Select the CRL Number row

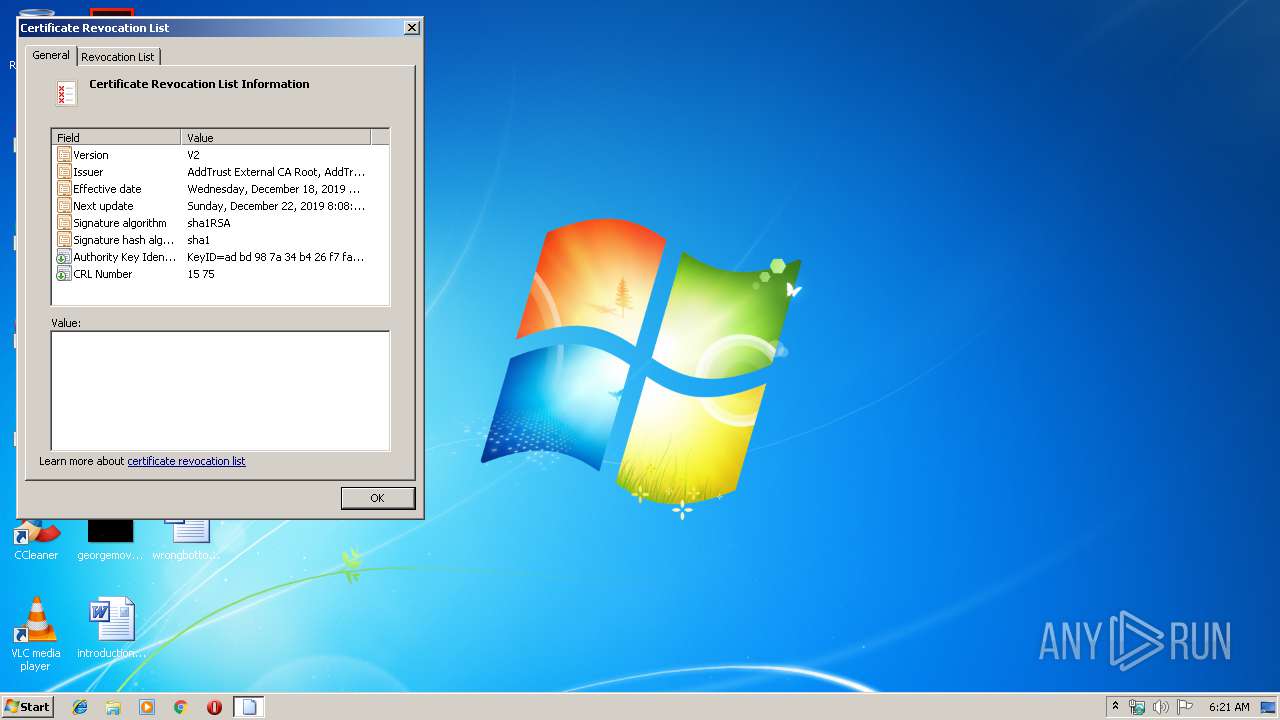(220, 274)
